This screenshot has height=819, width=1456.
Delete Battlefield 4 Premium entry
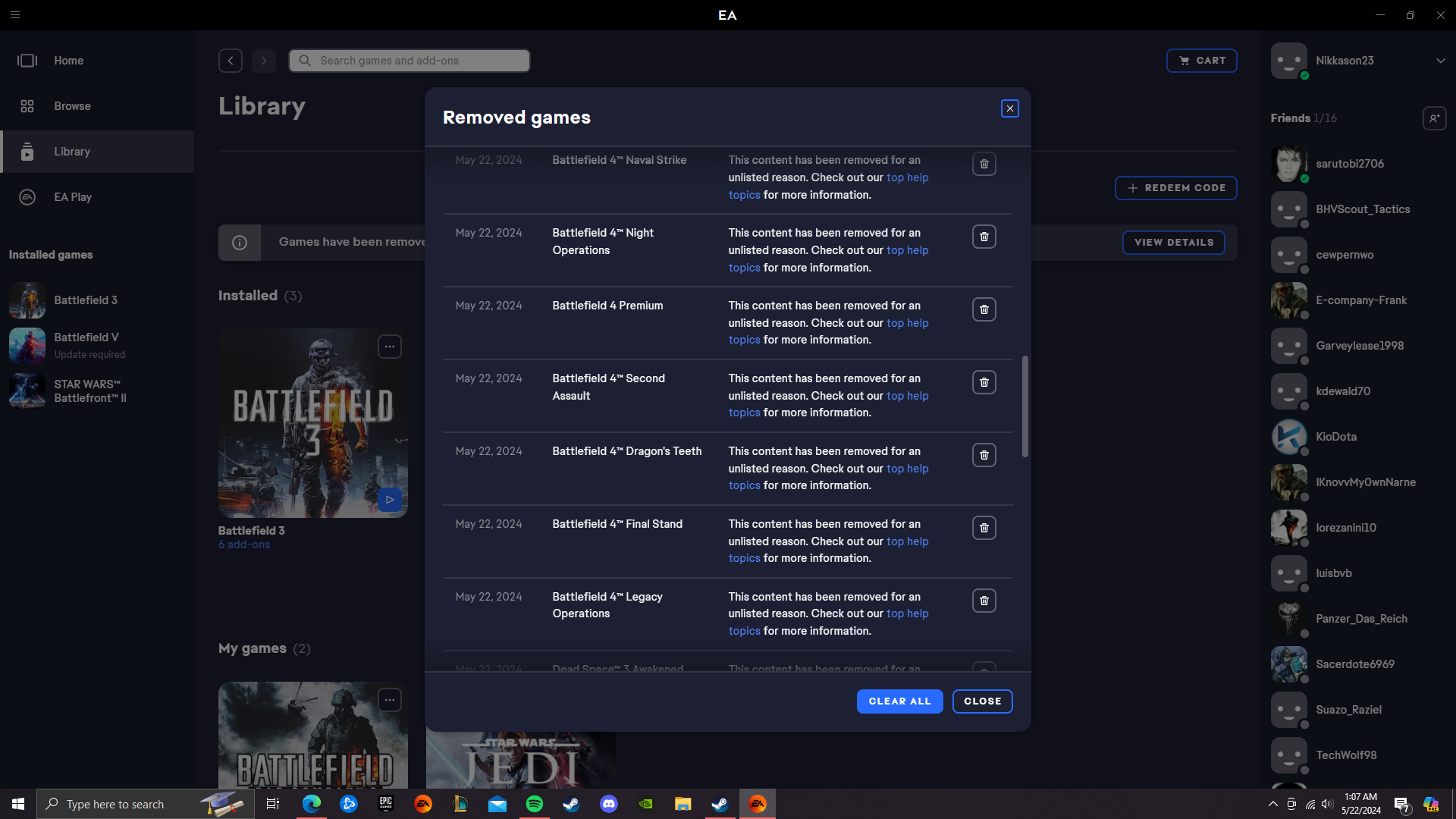984,309
